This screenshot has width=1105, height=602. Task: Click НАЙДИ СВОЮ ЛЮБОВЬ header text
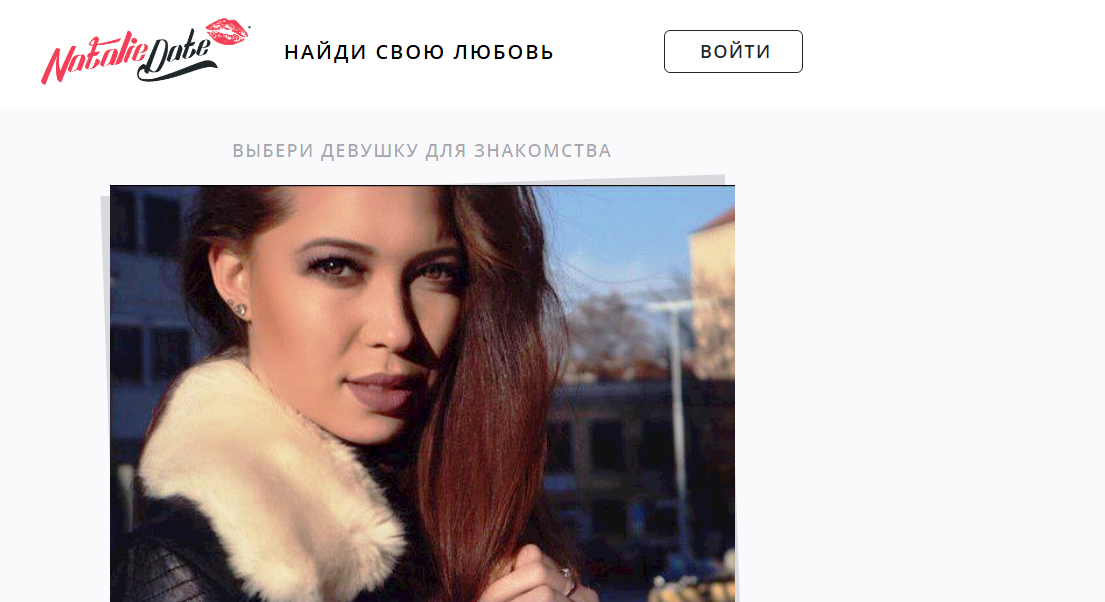(419, 52)
